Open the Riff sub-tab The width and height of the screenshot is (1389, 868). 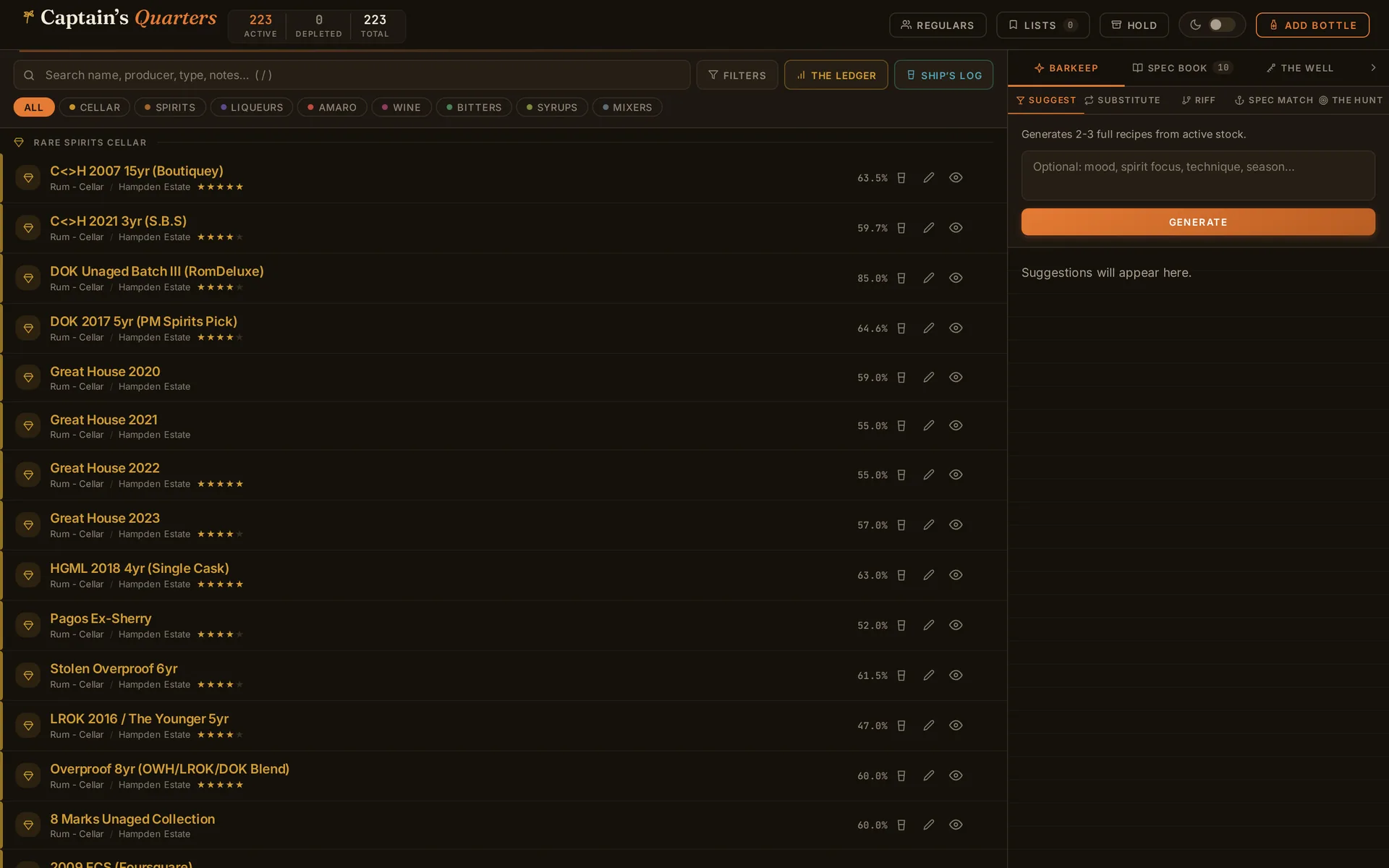[x=1199, y=101]
